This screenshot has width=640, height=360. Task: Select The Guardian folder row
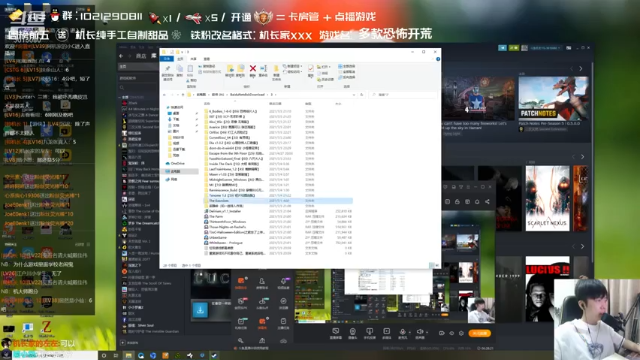coord(278,201)
